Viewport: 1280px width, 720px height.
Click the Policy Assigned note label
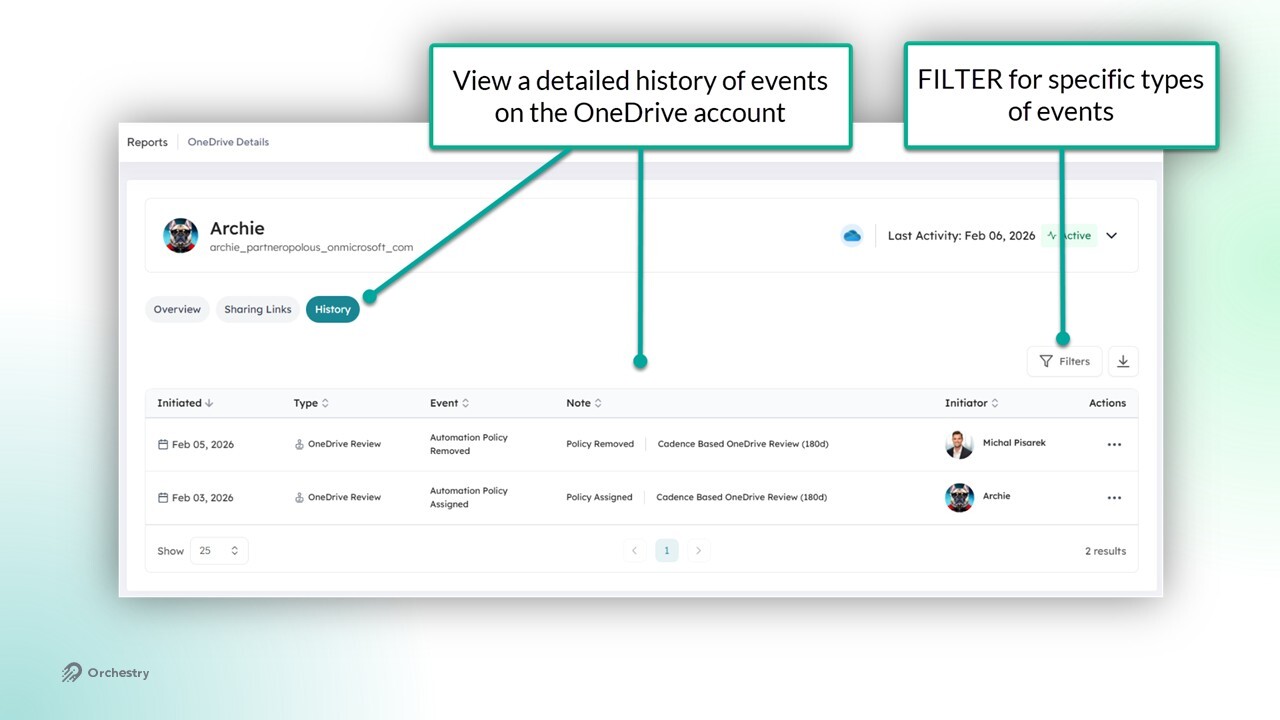click(599, 497)
